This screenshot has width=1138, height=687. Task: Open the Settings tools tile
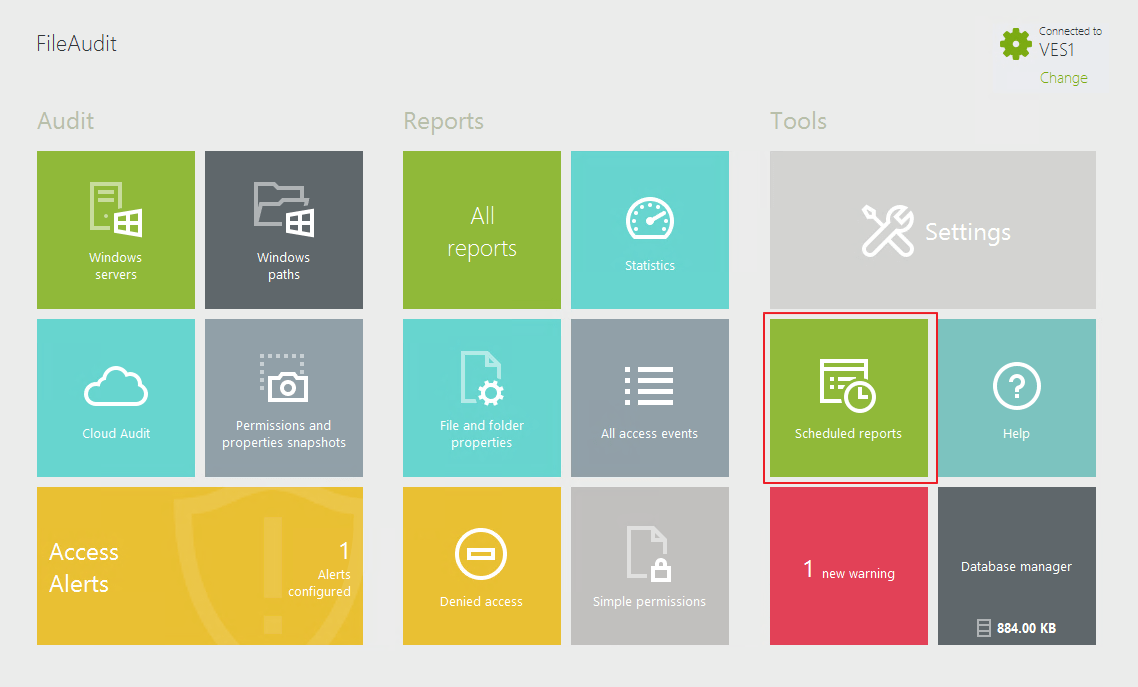tap(933, 230)
